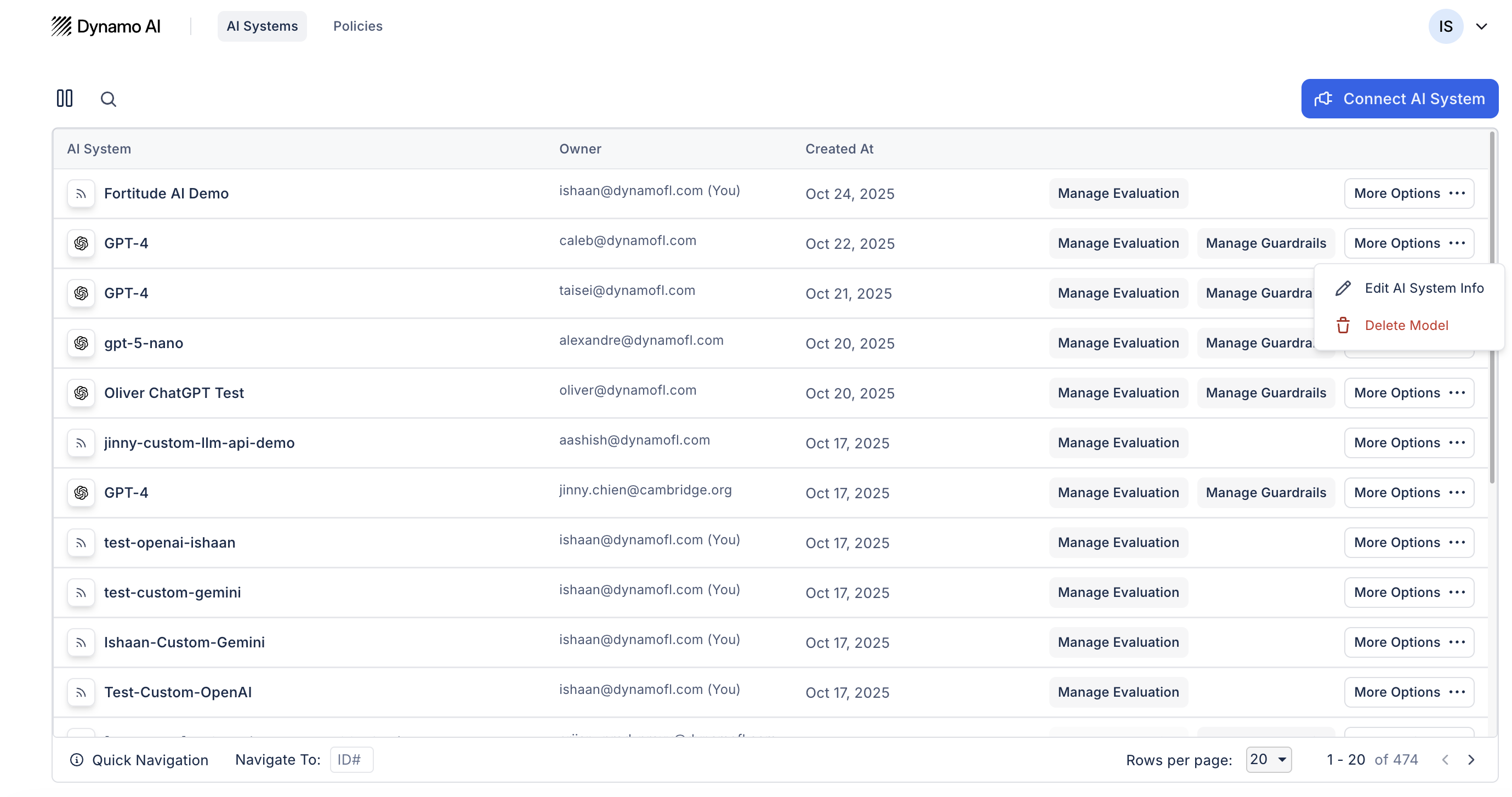Manage Guardrails for caleb's GPT-4 system

1265,243
